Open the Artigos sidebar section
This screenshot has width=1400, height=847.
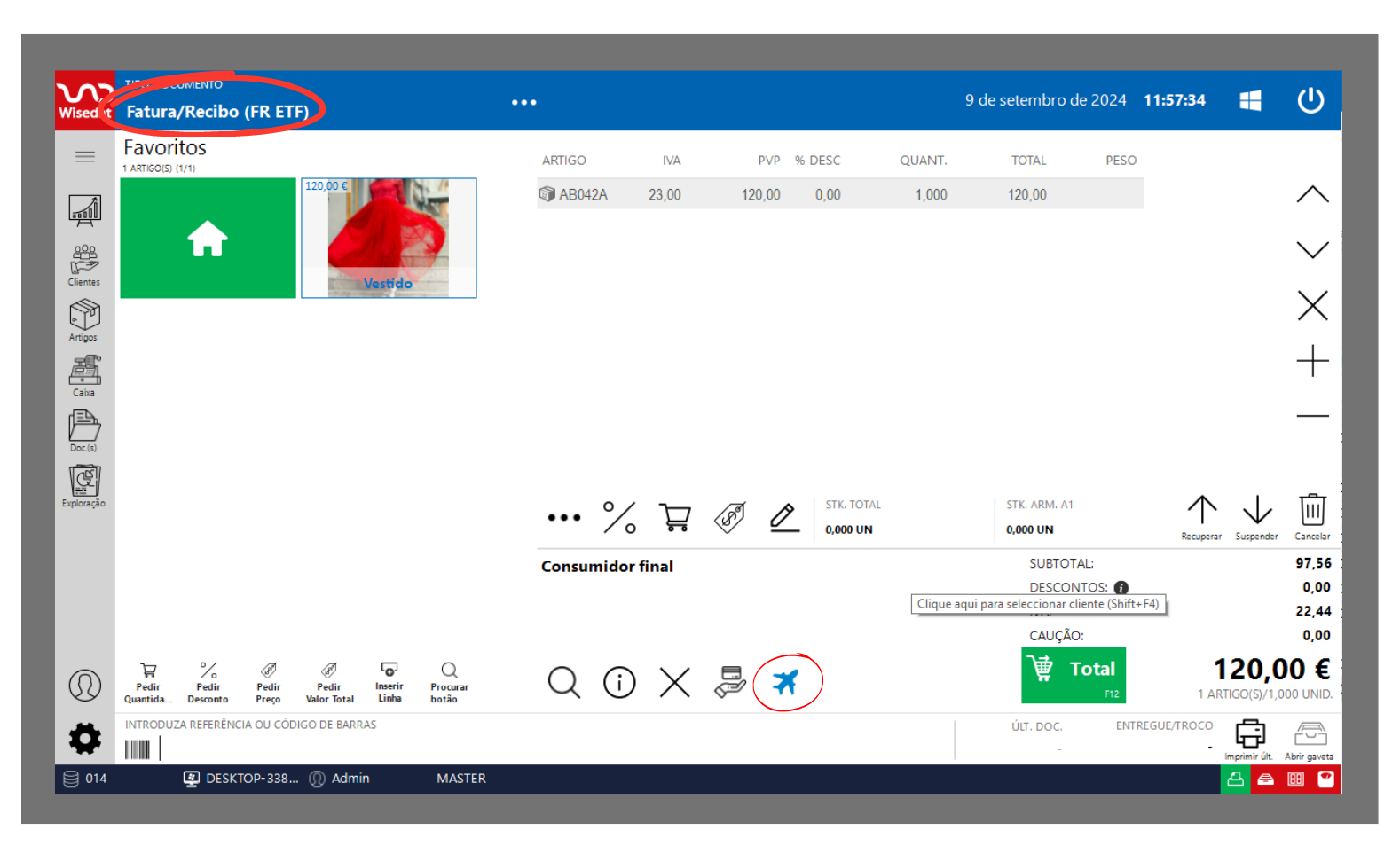(84, 319)
